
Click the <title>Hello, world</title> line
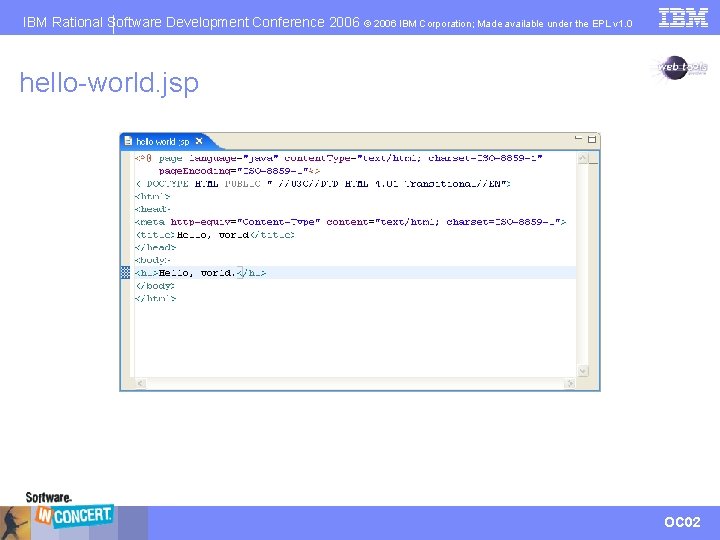215,235
